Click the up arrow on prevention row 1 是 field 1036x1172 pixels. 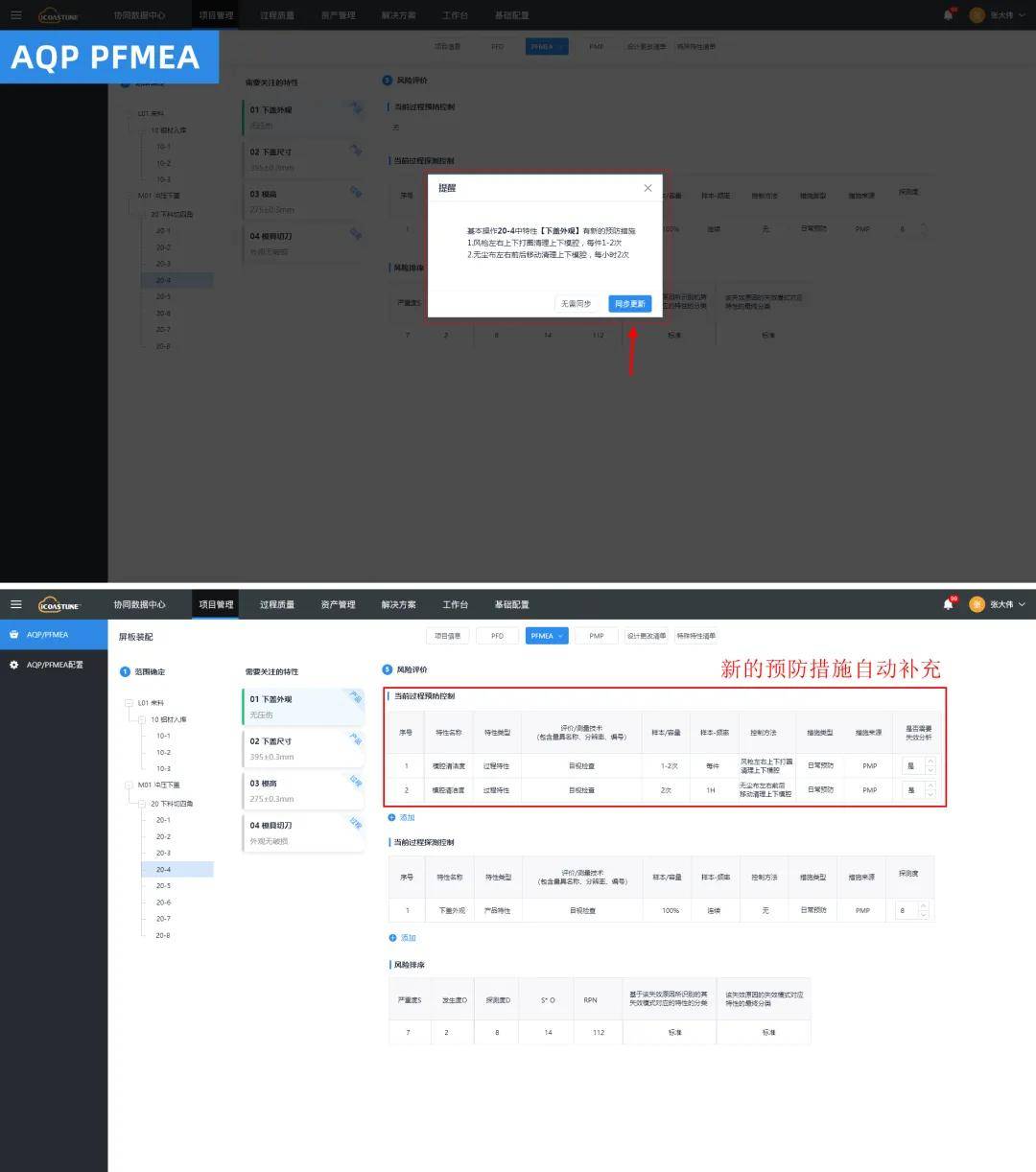pyautogui.click(x=930, y=762)
